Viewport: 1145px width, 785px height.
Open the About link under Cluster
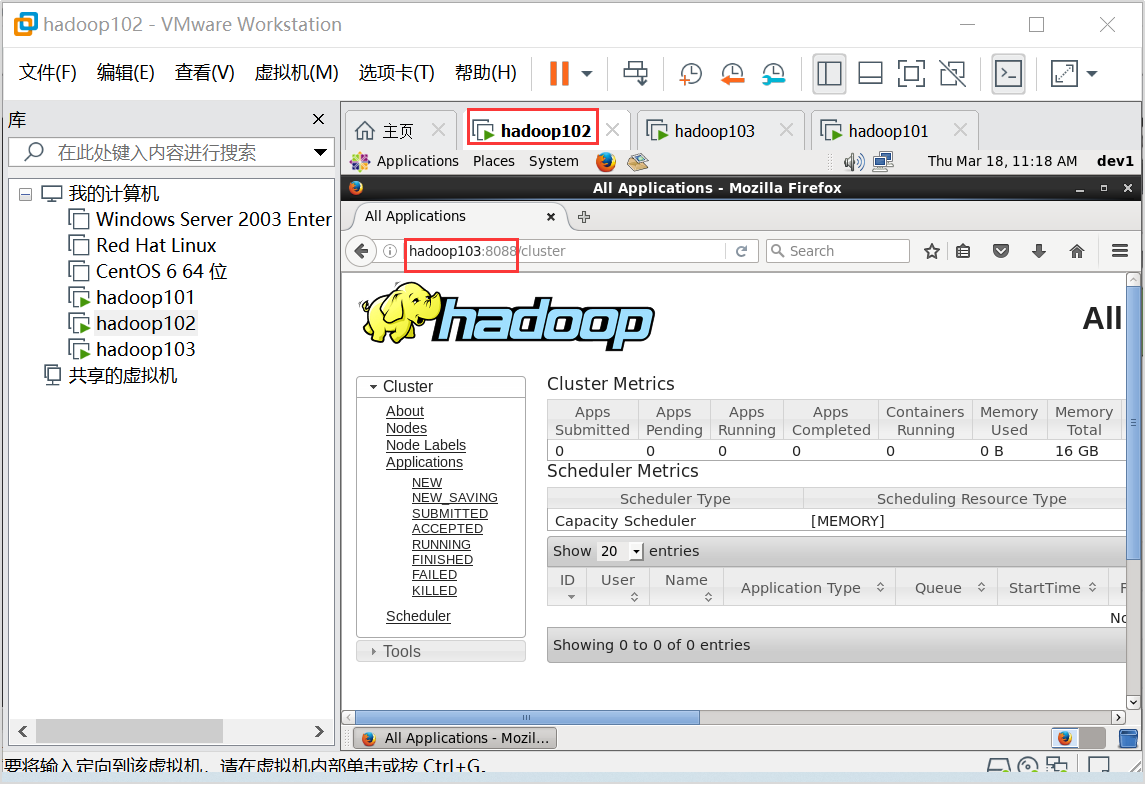point(405,411)
